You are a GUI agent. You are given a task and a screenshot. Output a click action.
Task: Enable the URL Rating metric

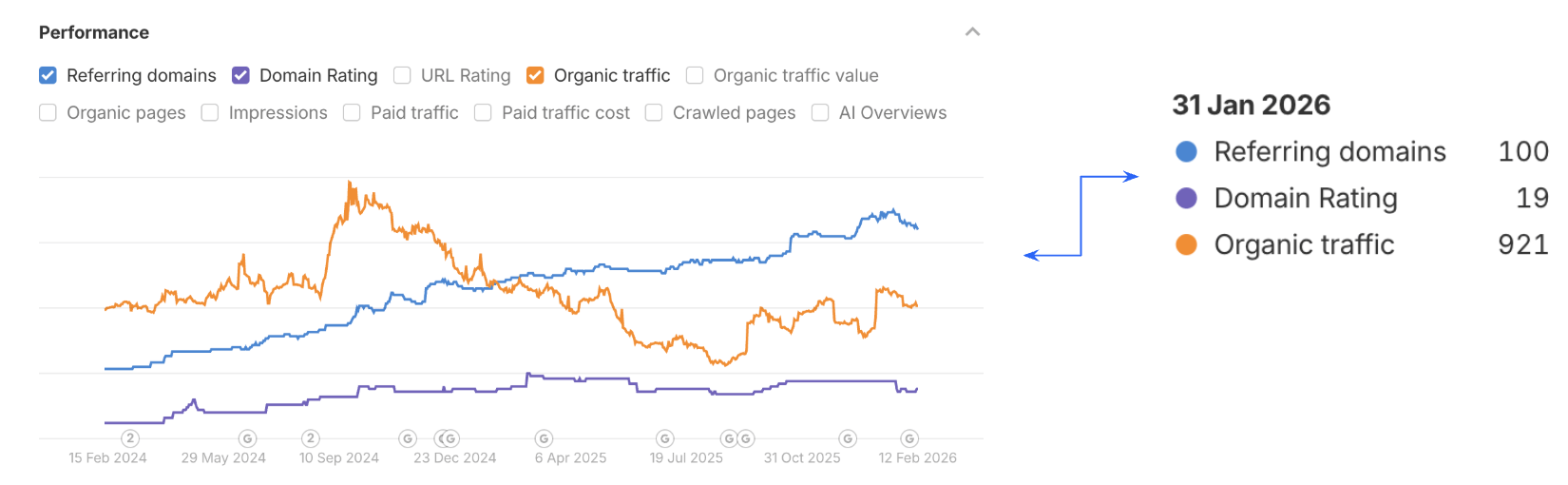point(403,75)
